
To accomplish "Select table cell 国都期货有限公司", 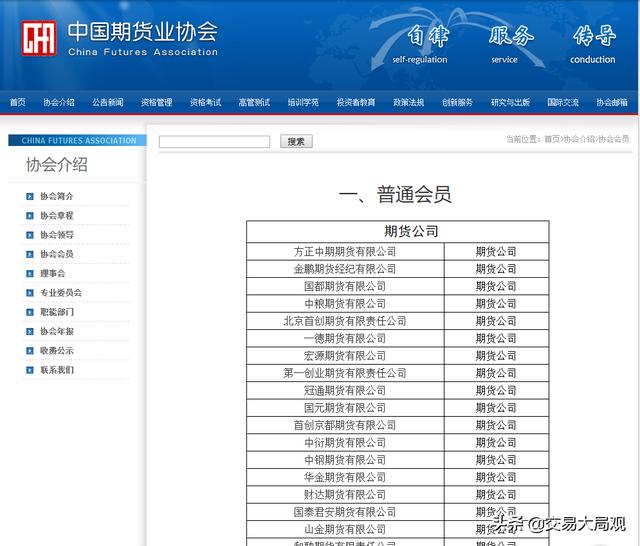I will (345, 286).
